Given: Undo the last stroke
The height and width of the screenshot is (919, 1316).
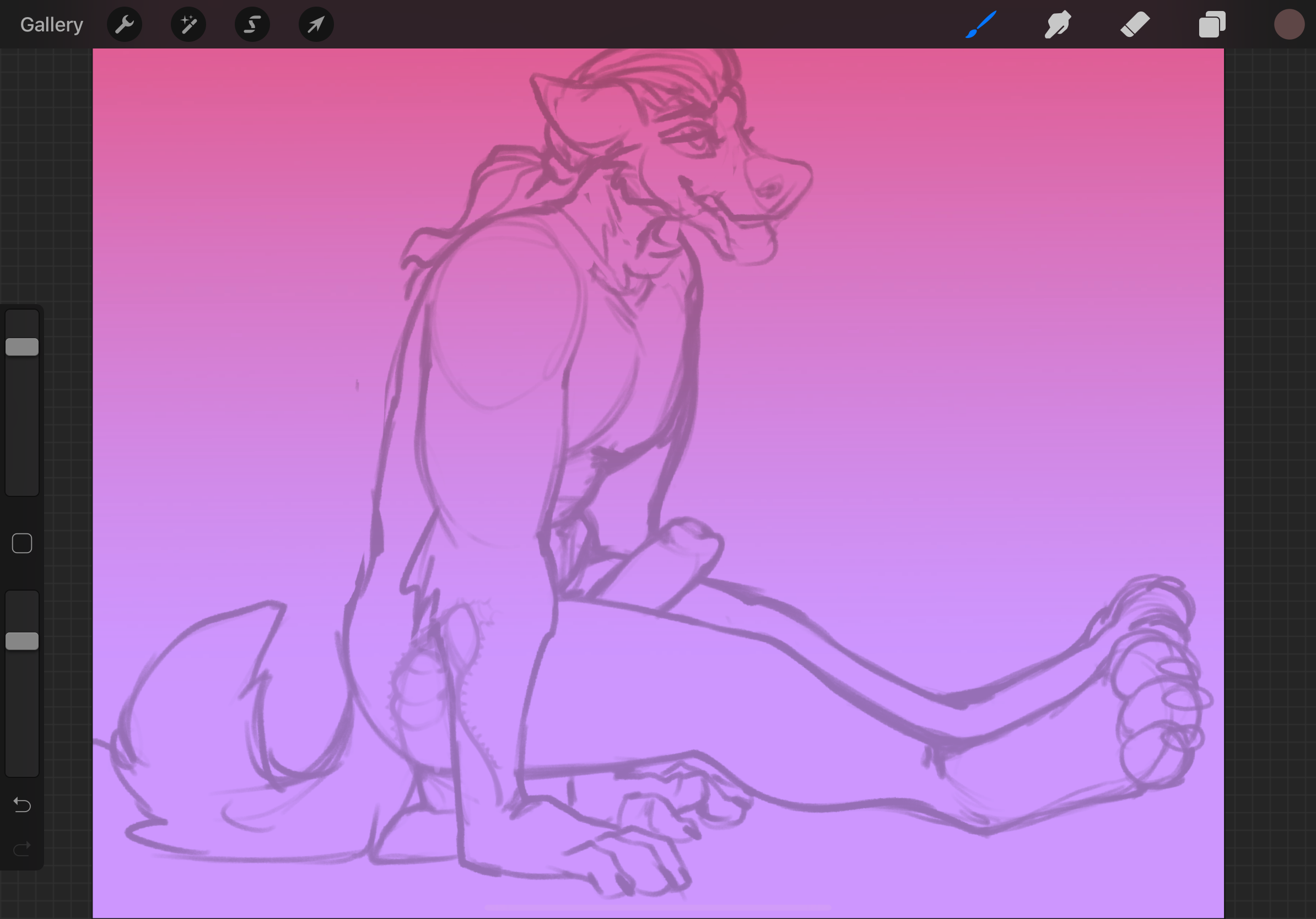Looking at the screenshot, I should tap(23, 805).
